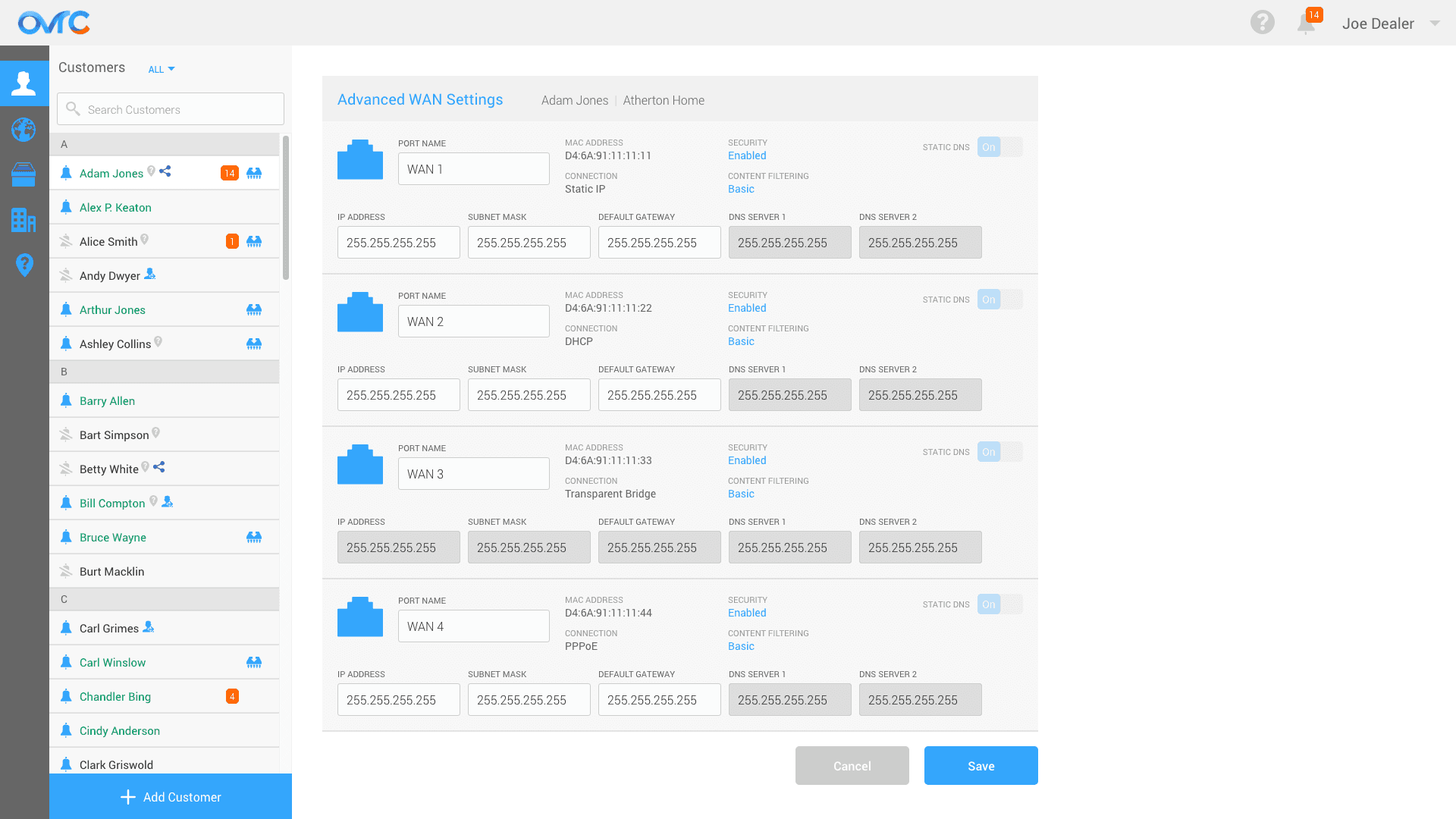Open the router/device section in sidebar
Screen dimensions: 1456x819
[x=24, y=174]
